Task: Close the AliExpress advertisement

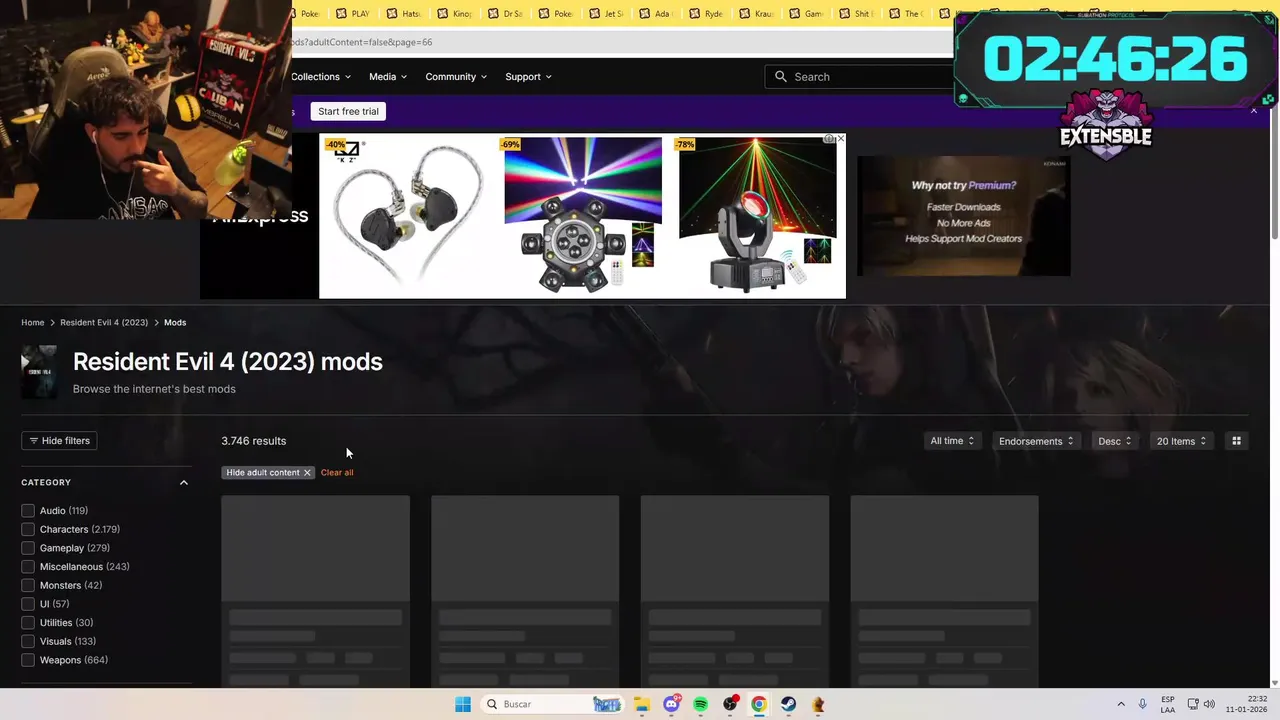Action: point(840,138)
